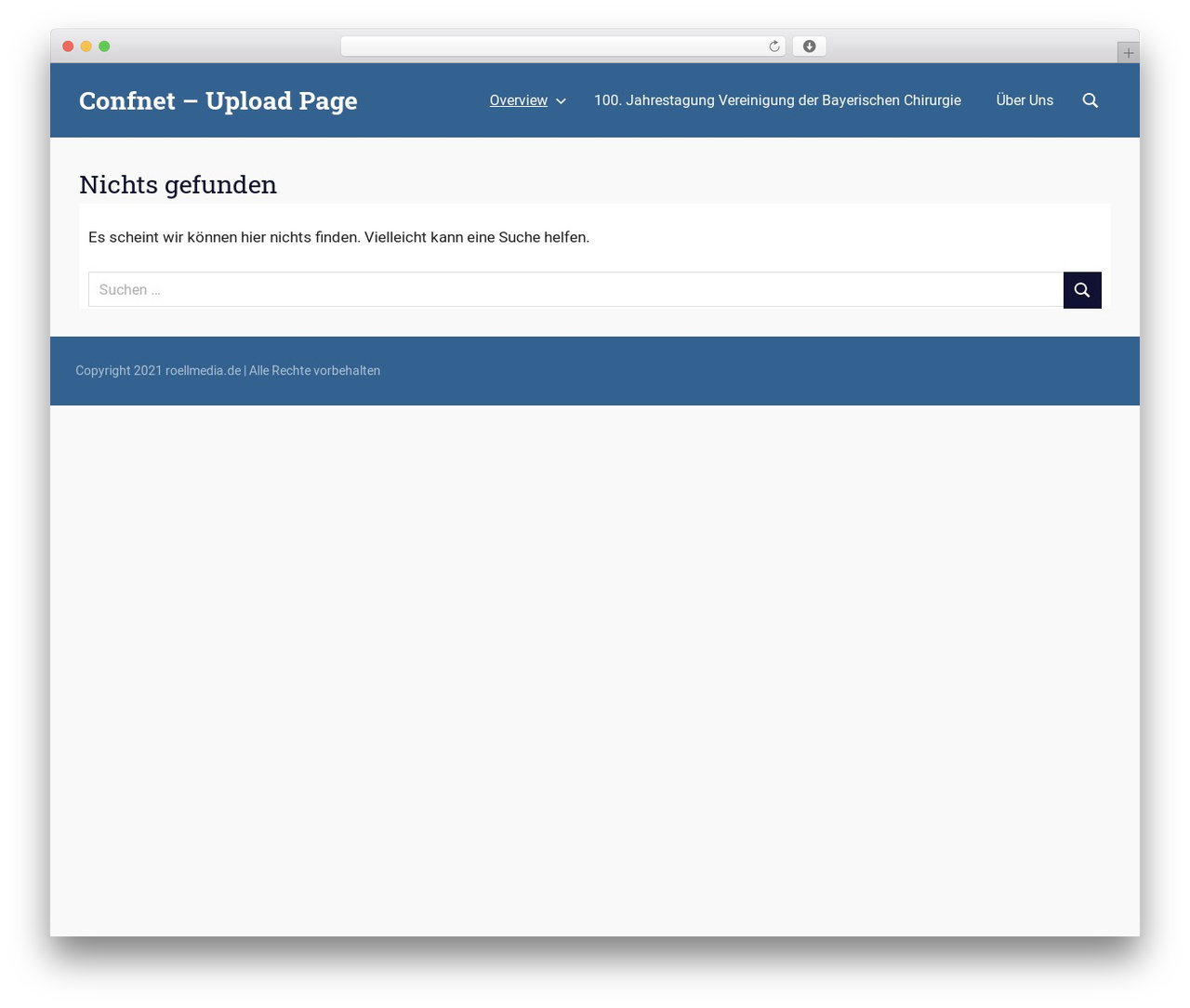Submit search with the dark magnifier button
The width and height of the screenshot is (1190, 1008).
1082,290
